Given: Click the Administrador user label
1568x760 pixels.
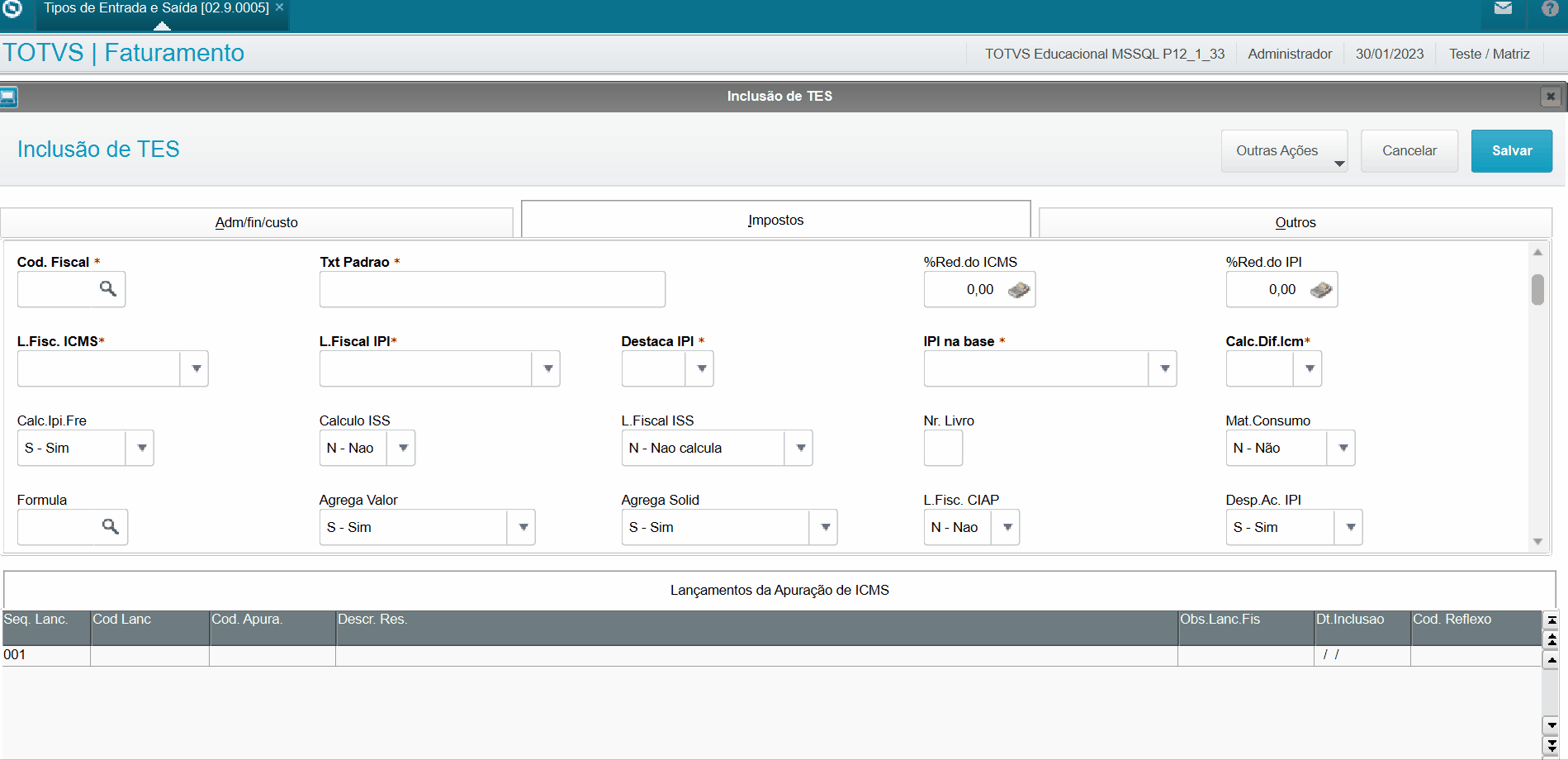Looking at the screenshot, I should tap(1290, 54).
